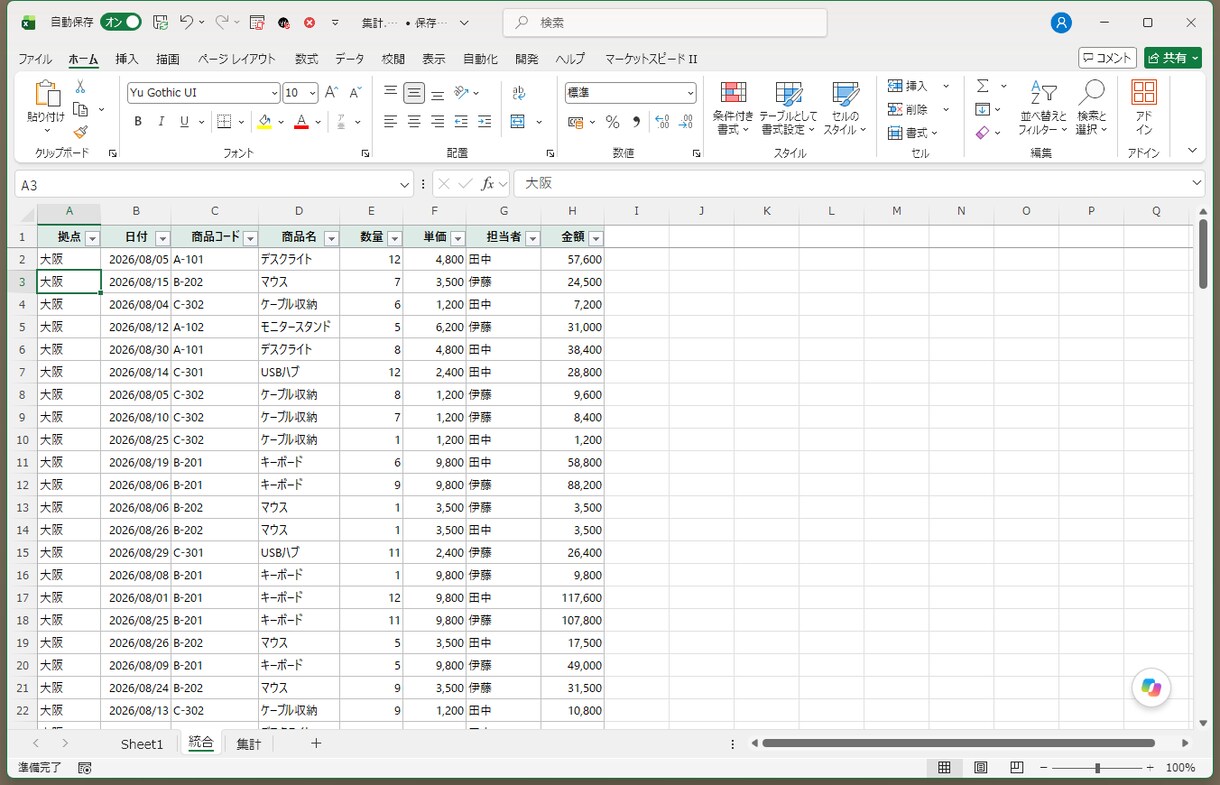
Task: Toggle Bold formatting
Action: (x=138, y=122)
